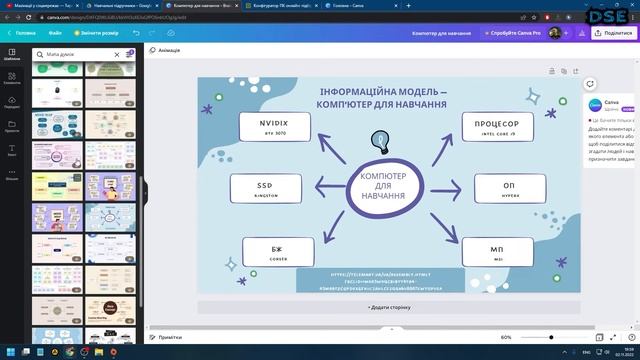
Task: Click the ENG language indicator in tray
Action: [x=587, y=352]
